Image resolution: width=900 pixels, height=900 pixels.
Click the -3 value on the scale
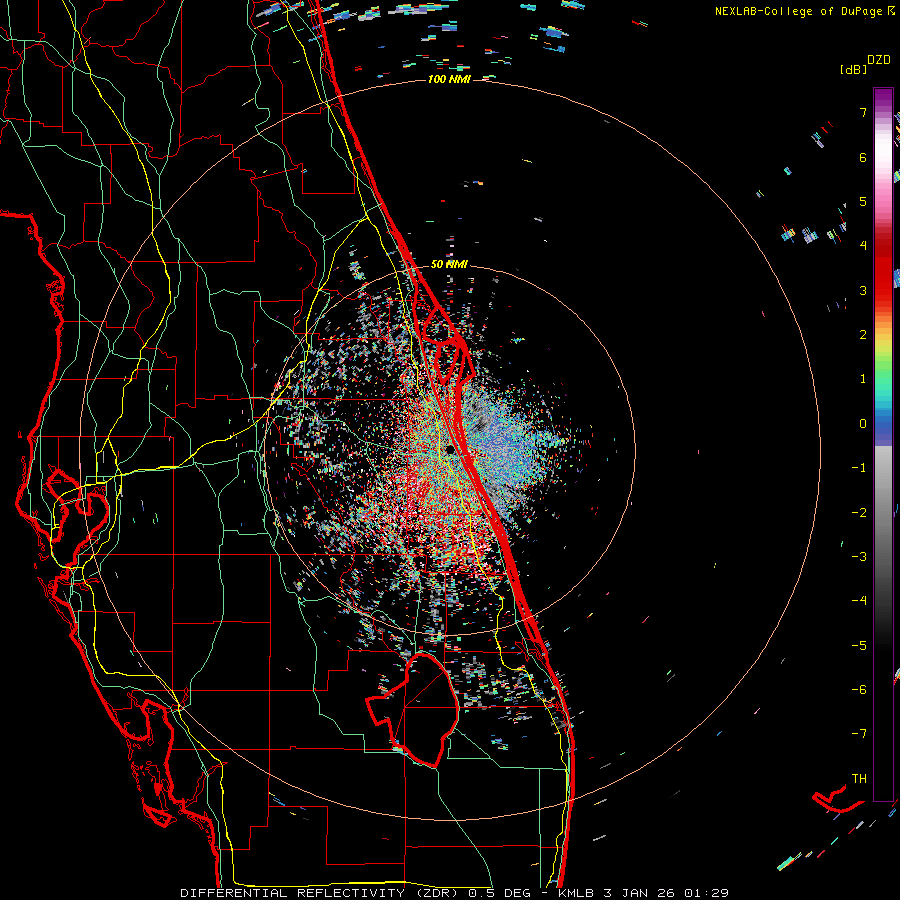click(859, 557)
